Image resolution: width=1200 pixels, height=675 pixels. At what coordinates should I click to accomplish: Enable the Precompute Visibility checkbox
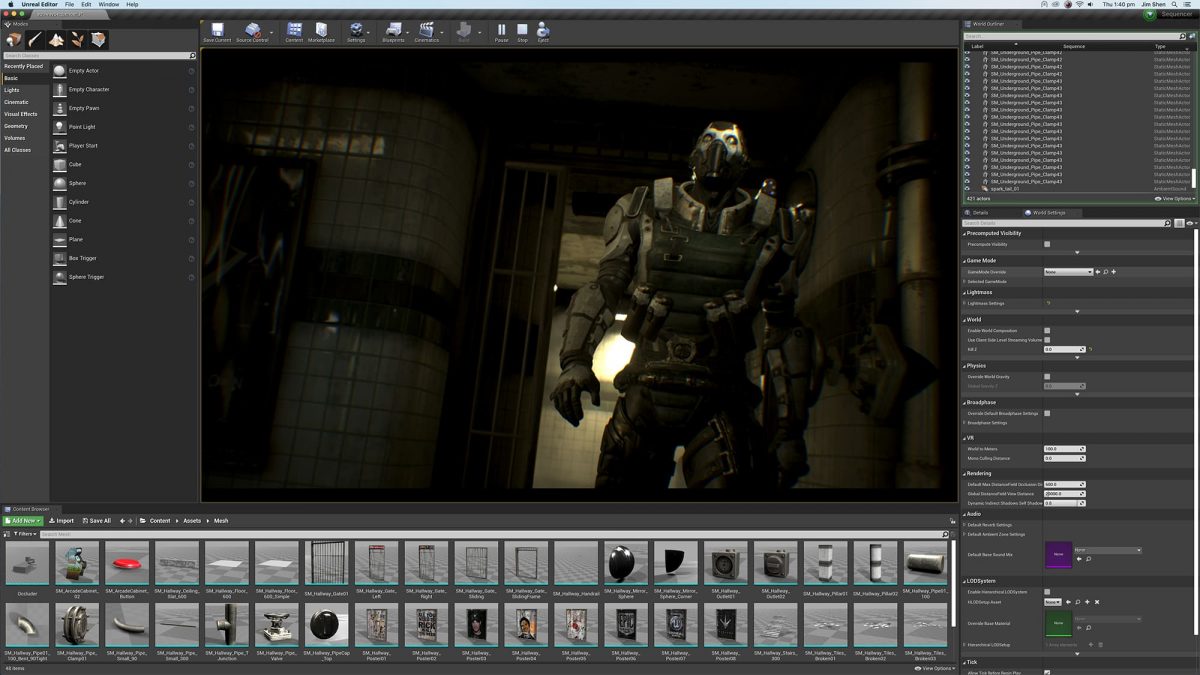tap(1047, 244)
